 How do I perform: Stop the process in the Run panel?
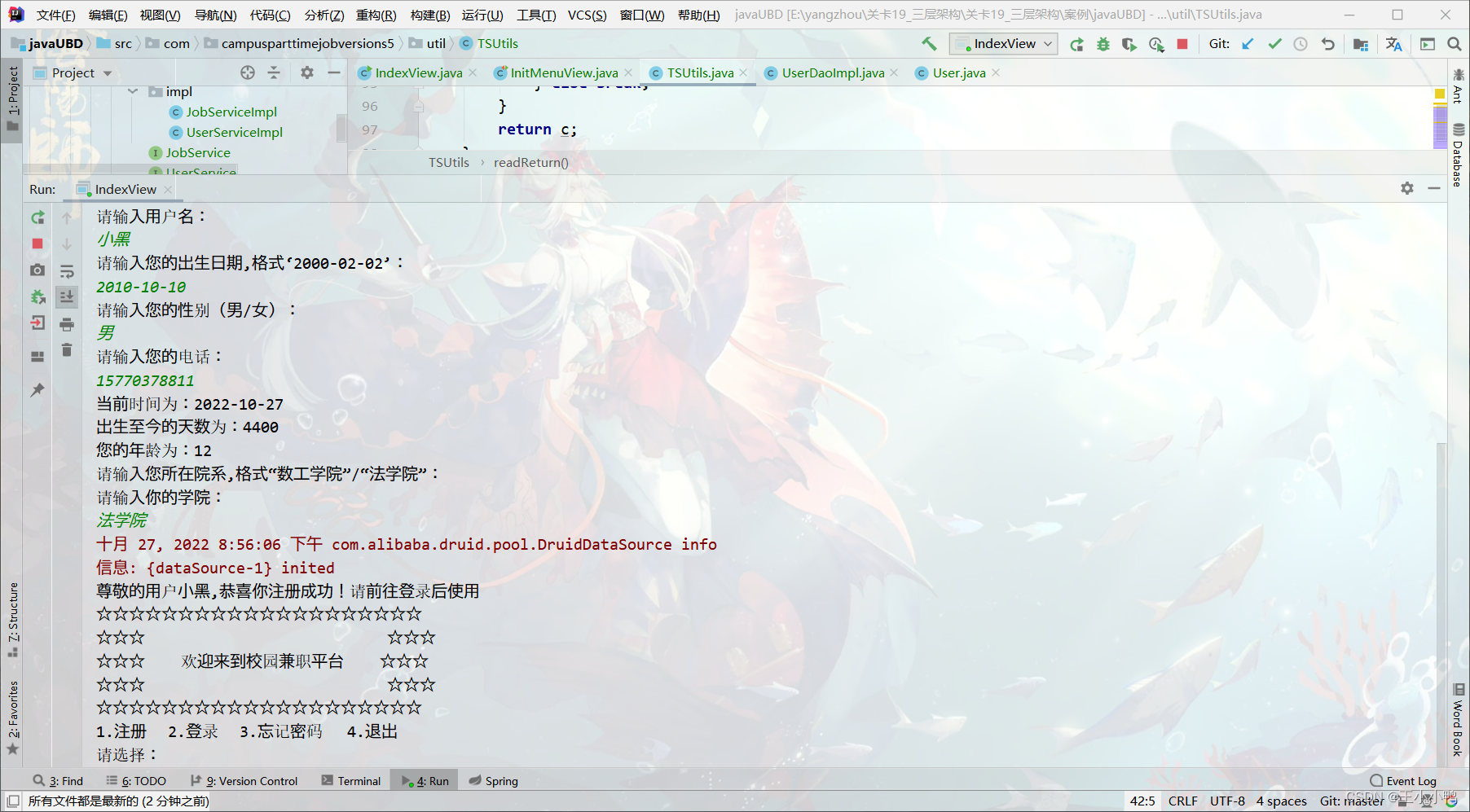pos(37,244)
